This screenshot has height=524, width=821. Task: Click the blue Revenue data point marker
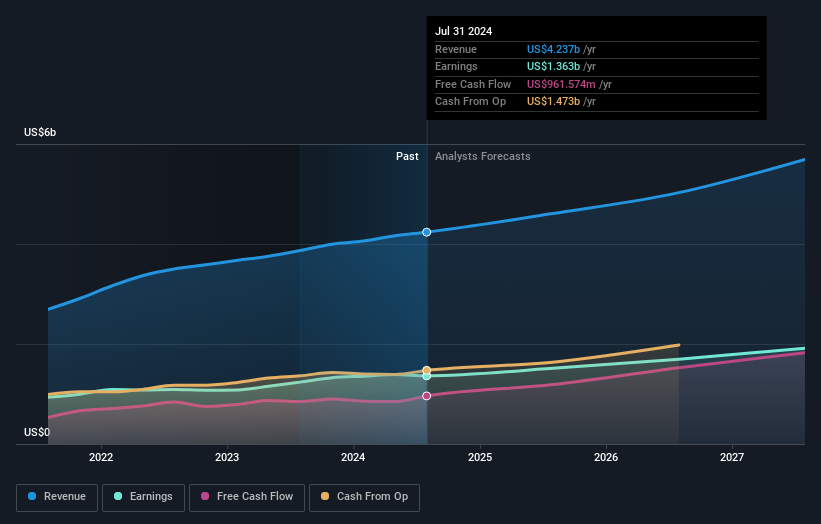[x=427, y=232]
